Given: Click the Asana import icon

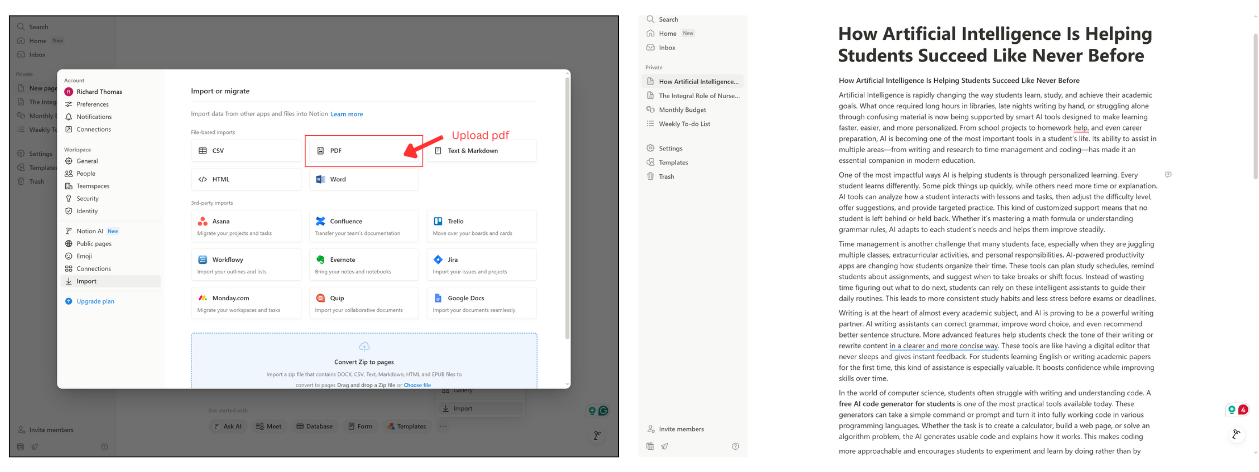Looking at the screenshot, I should (202, 221).
